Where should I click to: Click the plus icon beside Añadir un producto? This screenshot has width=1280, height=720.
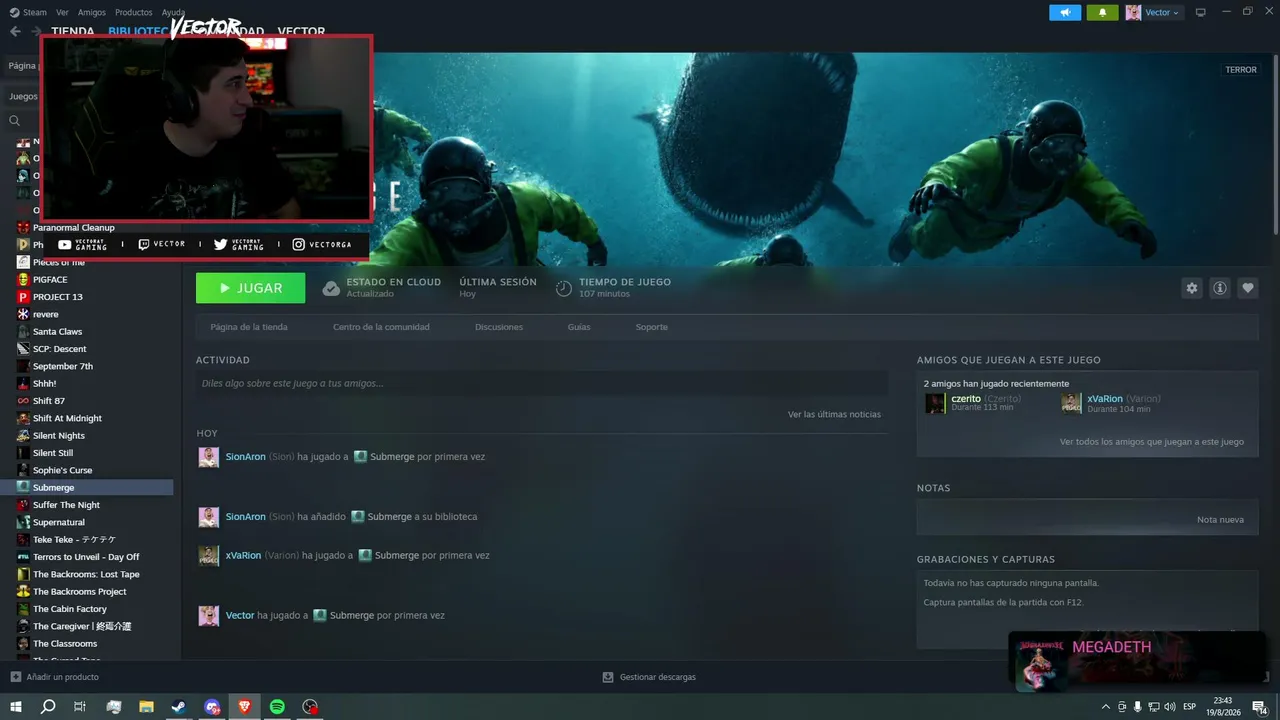tap(15, 677)
